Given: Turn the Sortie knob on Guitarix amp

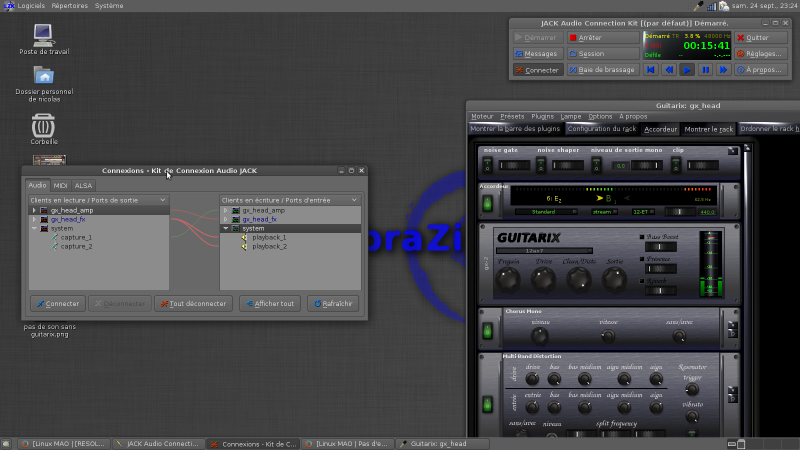Looking at the screenshot, I should 614,280.
